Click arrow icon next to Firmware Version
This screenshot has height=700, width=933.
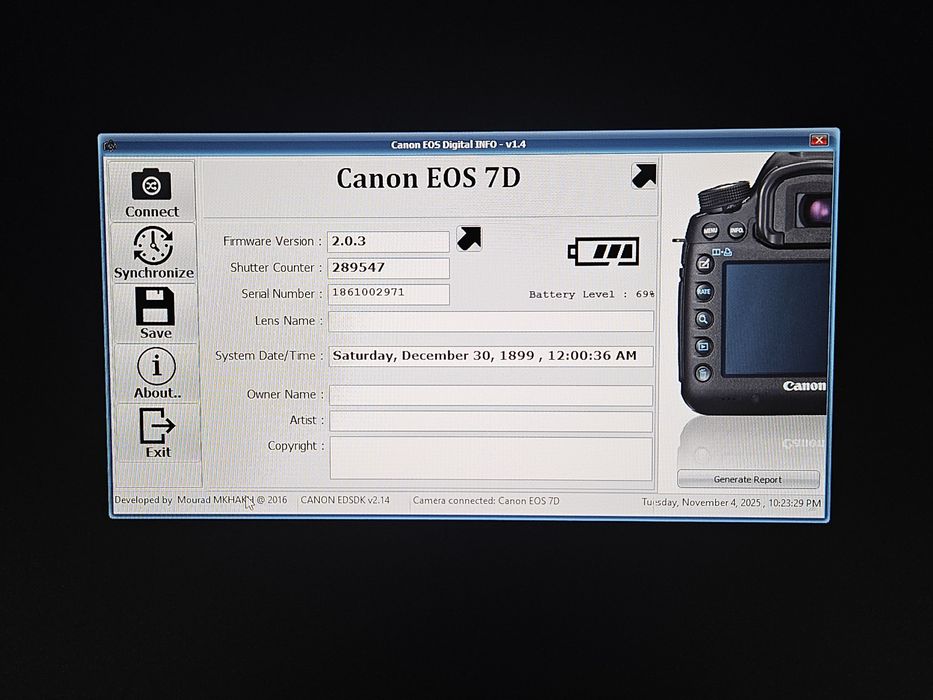pyautogui.click(x=469, y=239)
